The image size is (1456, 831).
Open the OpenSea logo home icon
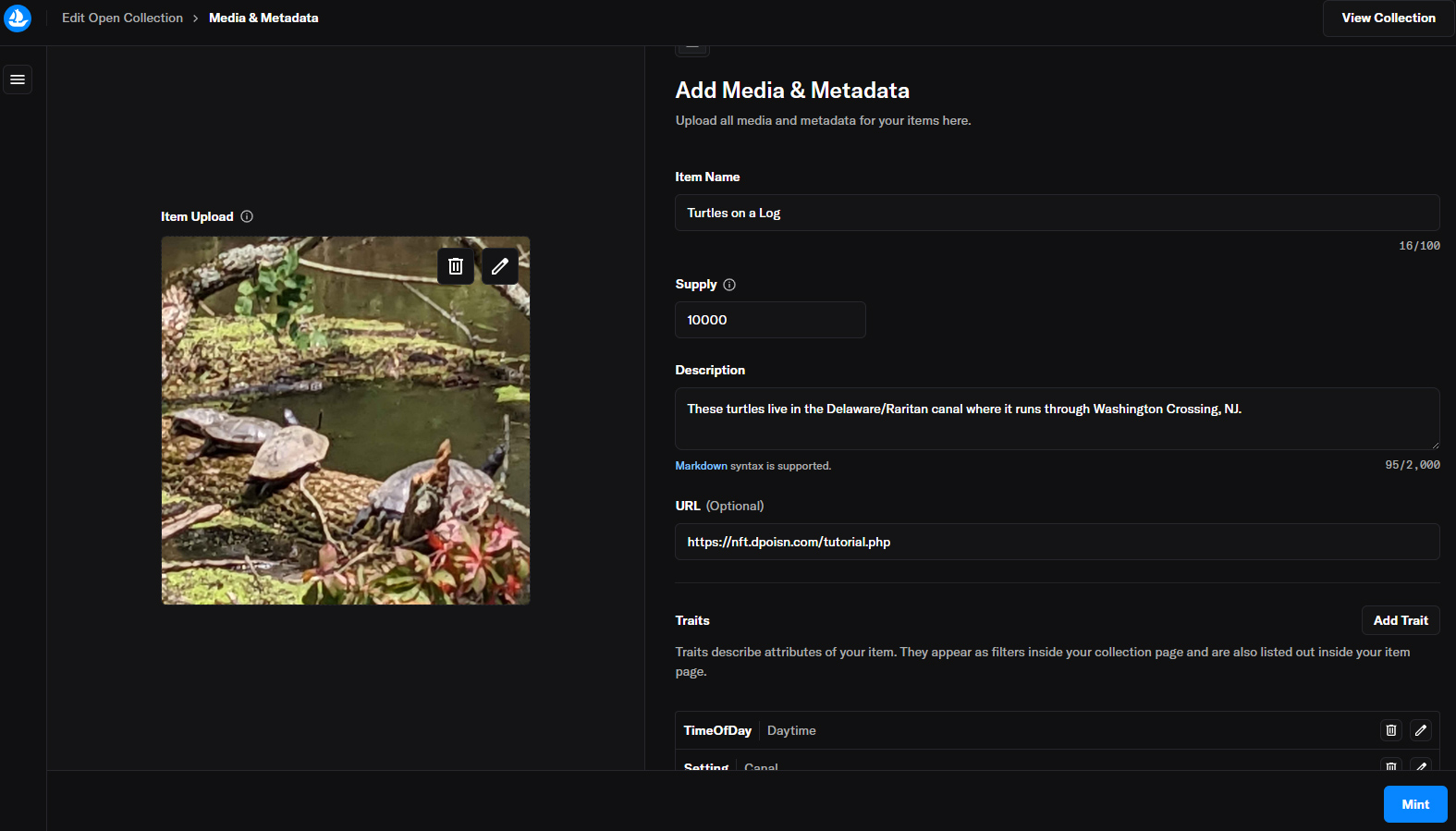[x=17, y=18]
